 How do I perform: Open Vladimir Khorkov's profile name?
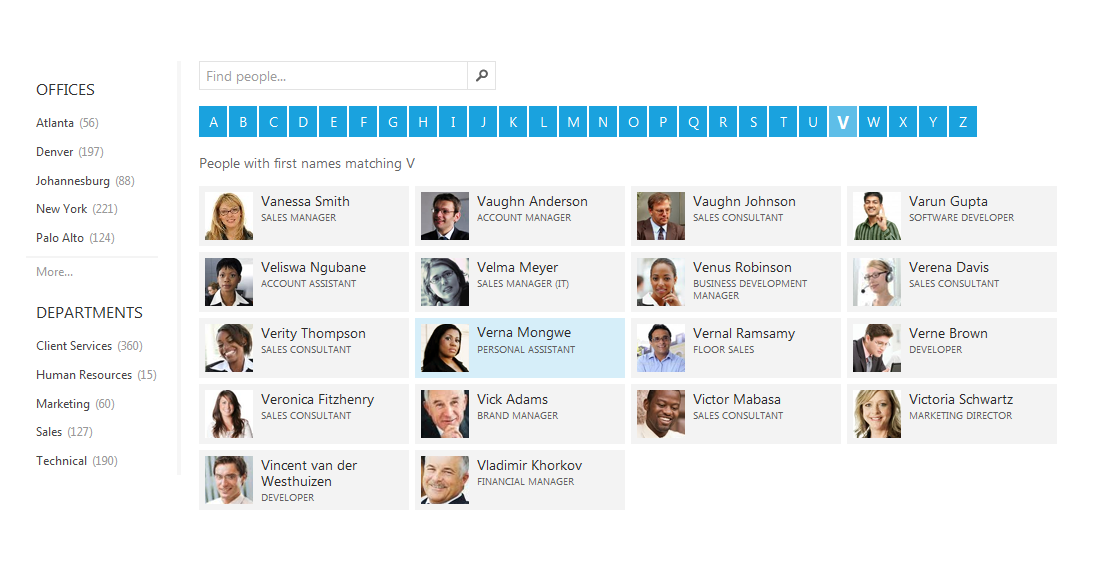(529, 465)
